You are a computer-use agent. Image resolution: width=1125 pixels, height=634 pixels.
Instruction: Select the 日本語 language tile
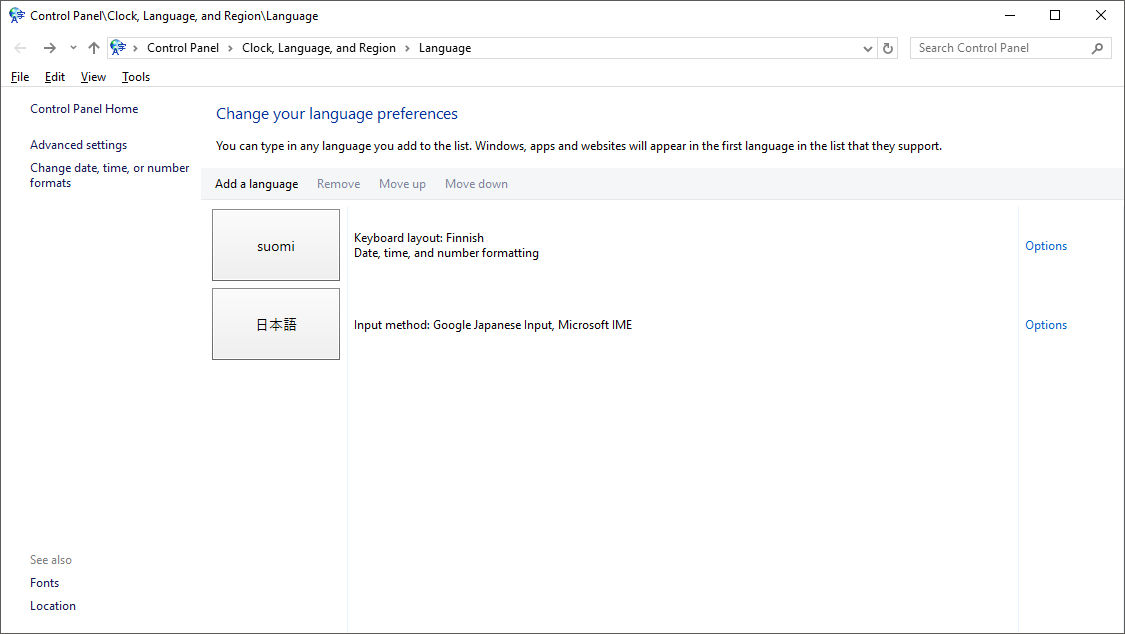[276, 324]
